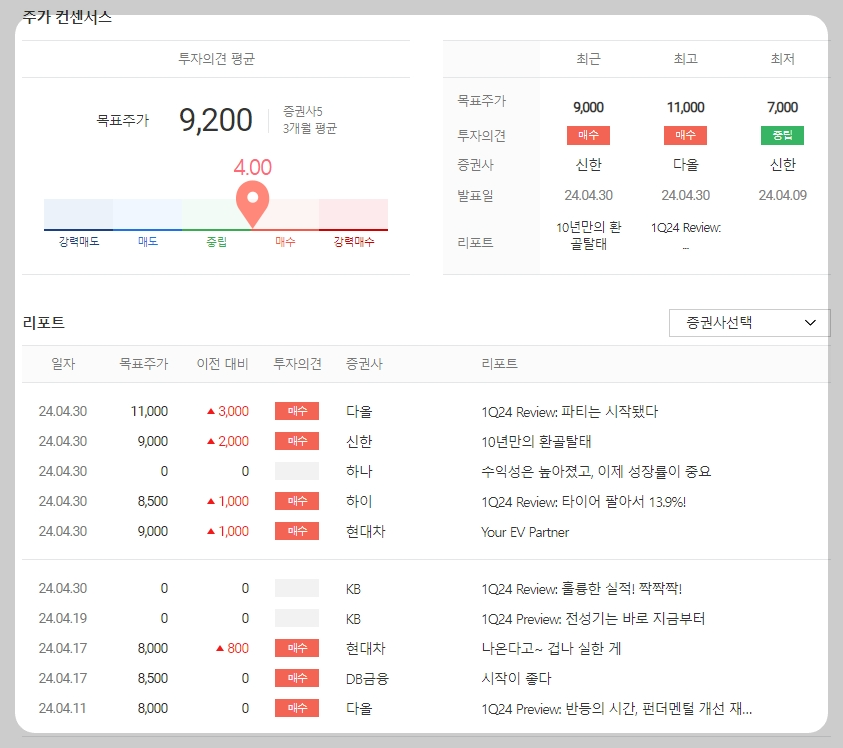Click the 10년만의 환골탈태 report in 최근 column

pyautogui.click(x=588, y=236)
